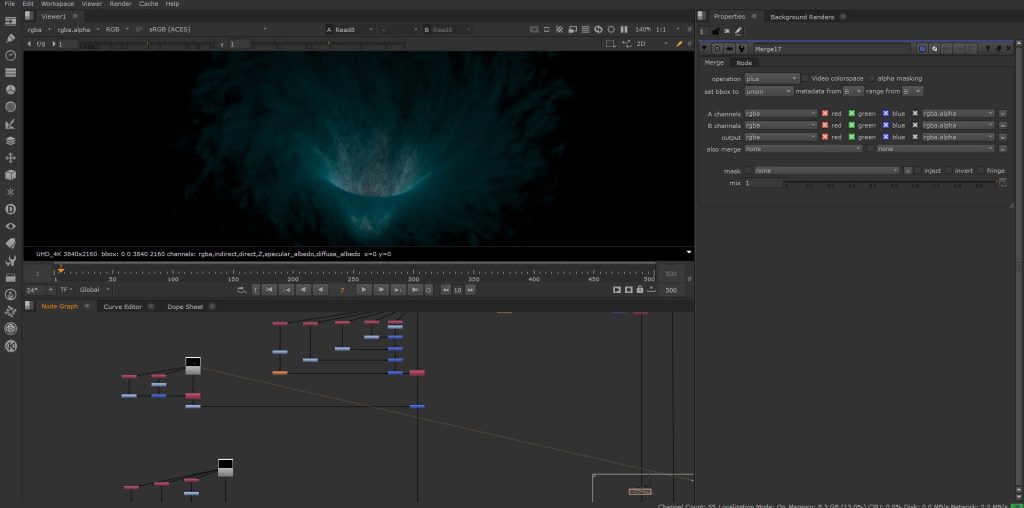The image size is (1024, 508).
Task: Open the operation dropdown showing plus
Action: tap(771, 78)
